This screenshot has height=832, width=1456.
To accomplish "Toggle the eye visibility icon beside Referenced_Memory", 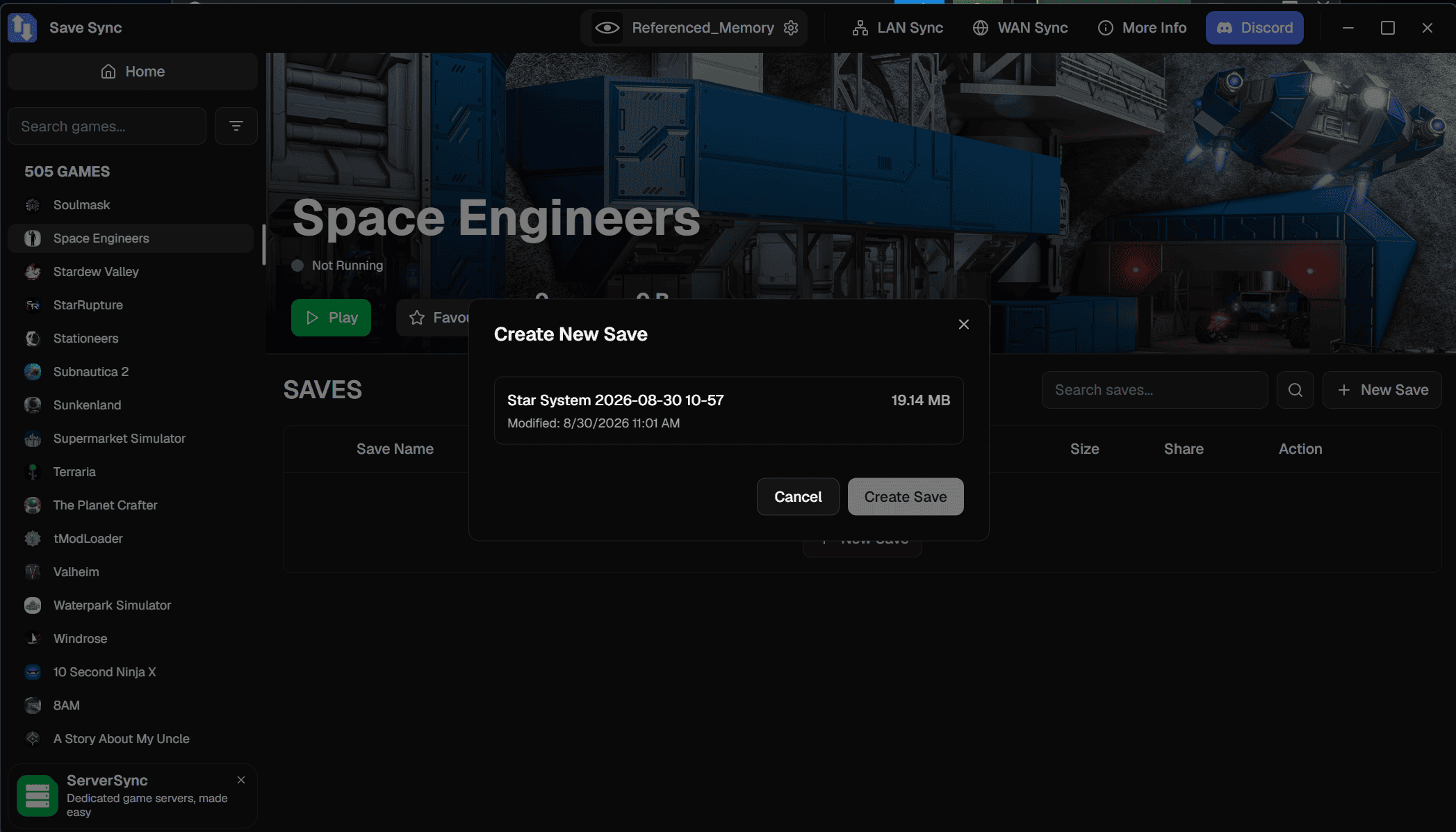I will tap(607, 28).
